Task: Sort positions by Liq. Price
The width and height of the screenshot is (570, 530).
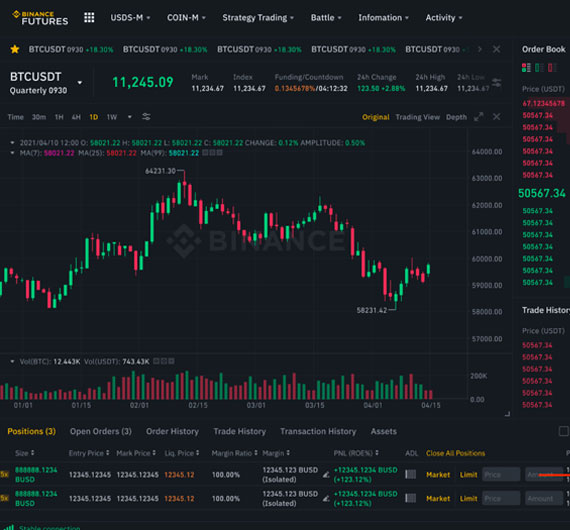Action: 182,453
